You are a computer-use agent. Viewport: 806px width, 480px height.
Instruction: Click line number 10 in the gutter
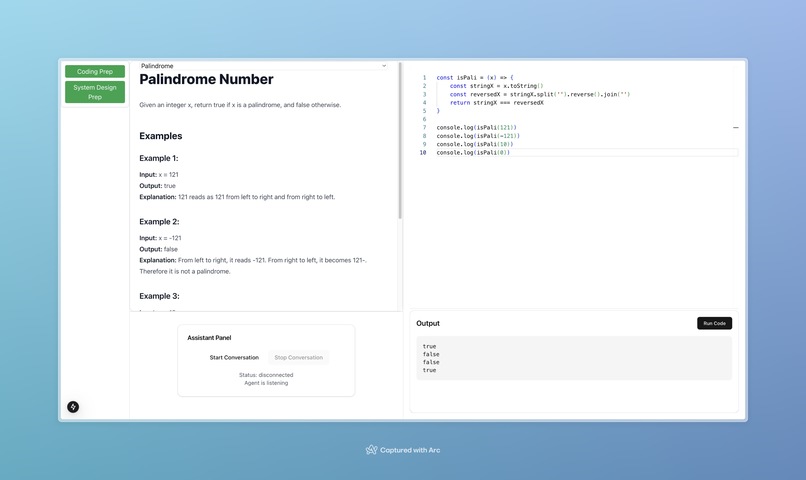point(423,153)
